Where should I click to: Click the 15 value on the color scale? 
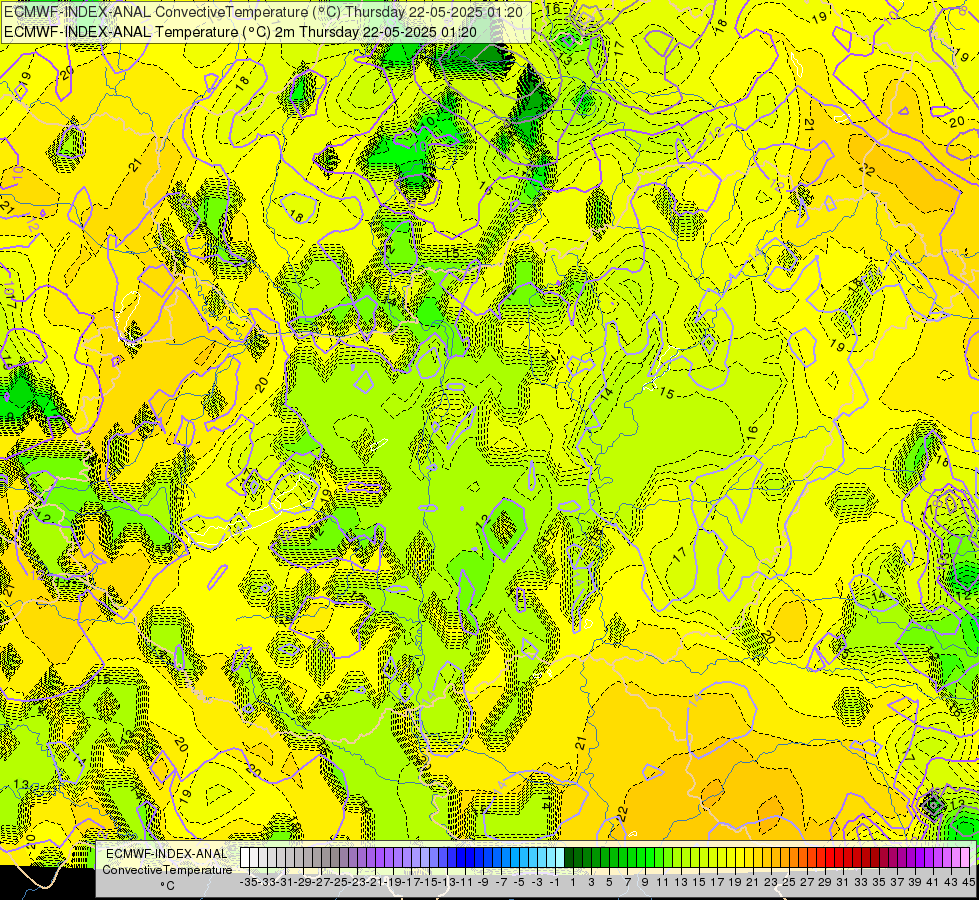(x=699, y=882)
